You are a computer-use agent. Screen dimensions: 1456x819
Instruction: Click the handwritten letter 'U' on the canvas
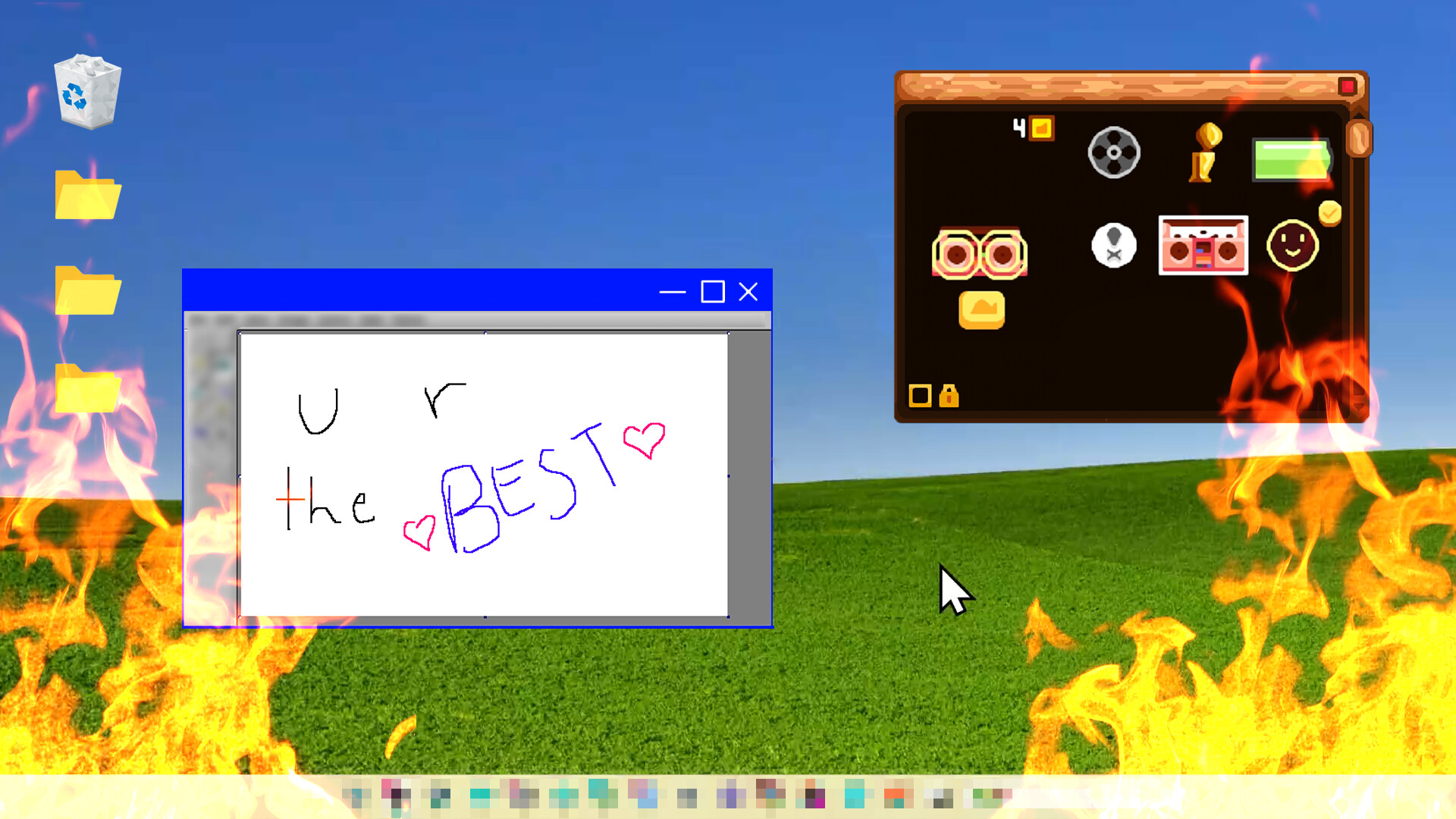[x=318, y=412]
